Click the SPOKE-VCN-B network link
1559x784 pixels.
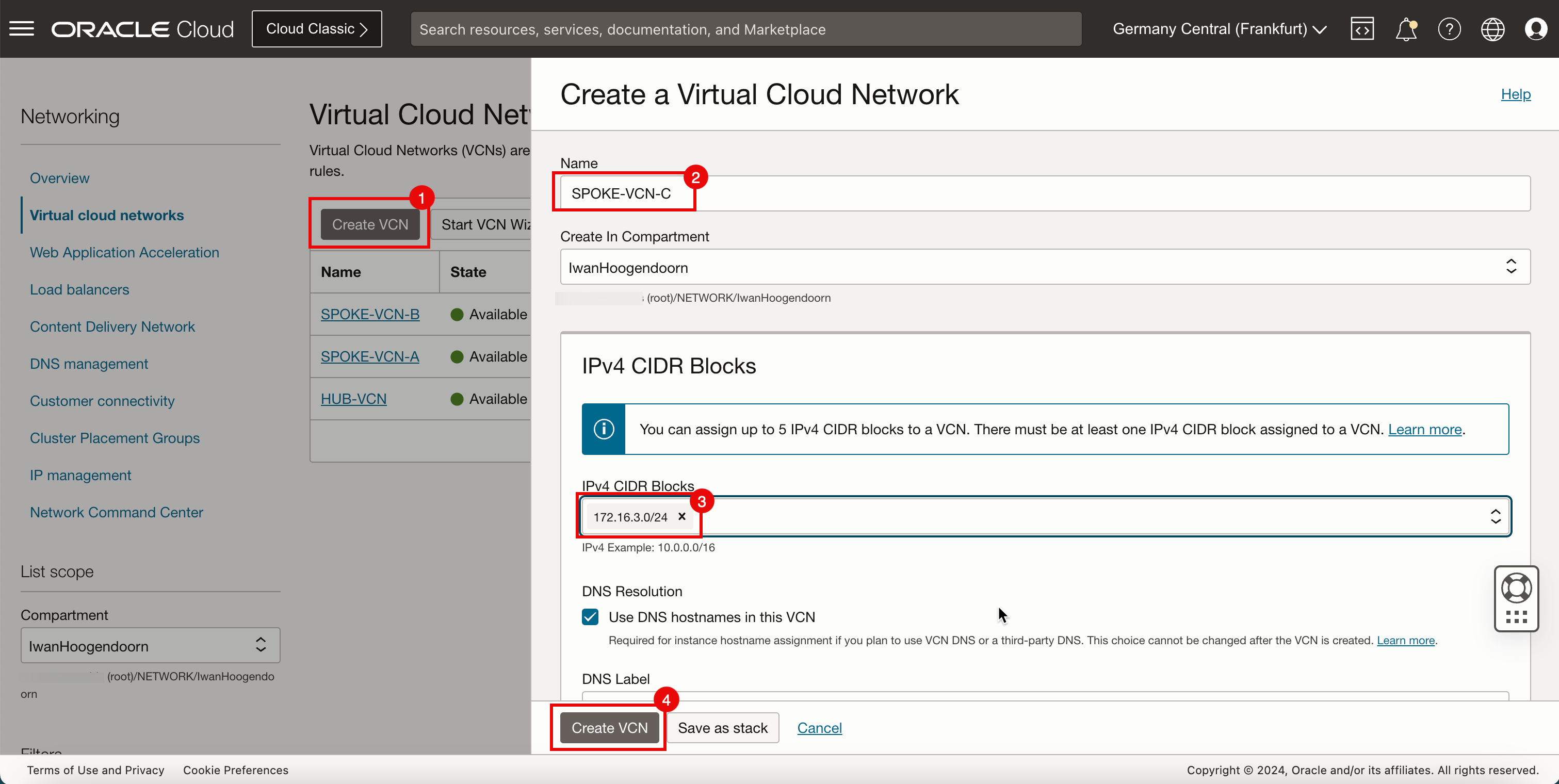(370, 314)
